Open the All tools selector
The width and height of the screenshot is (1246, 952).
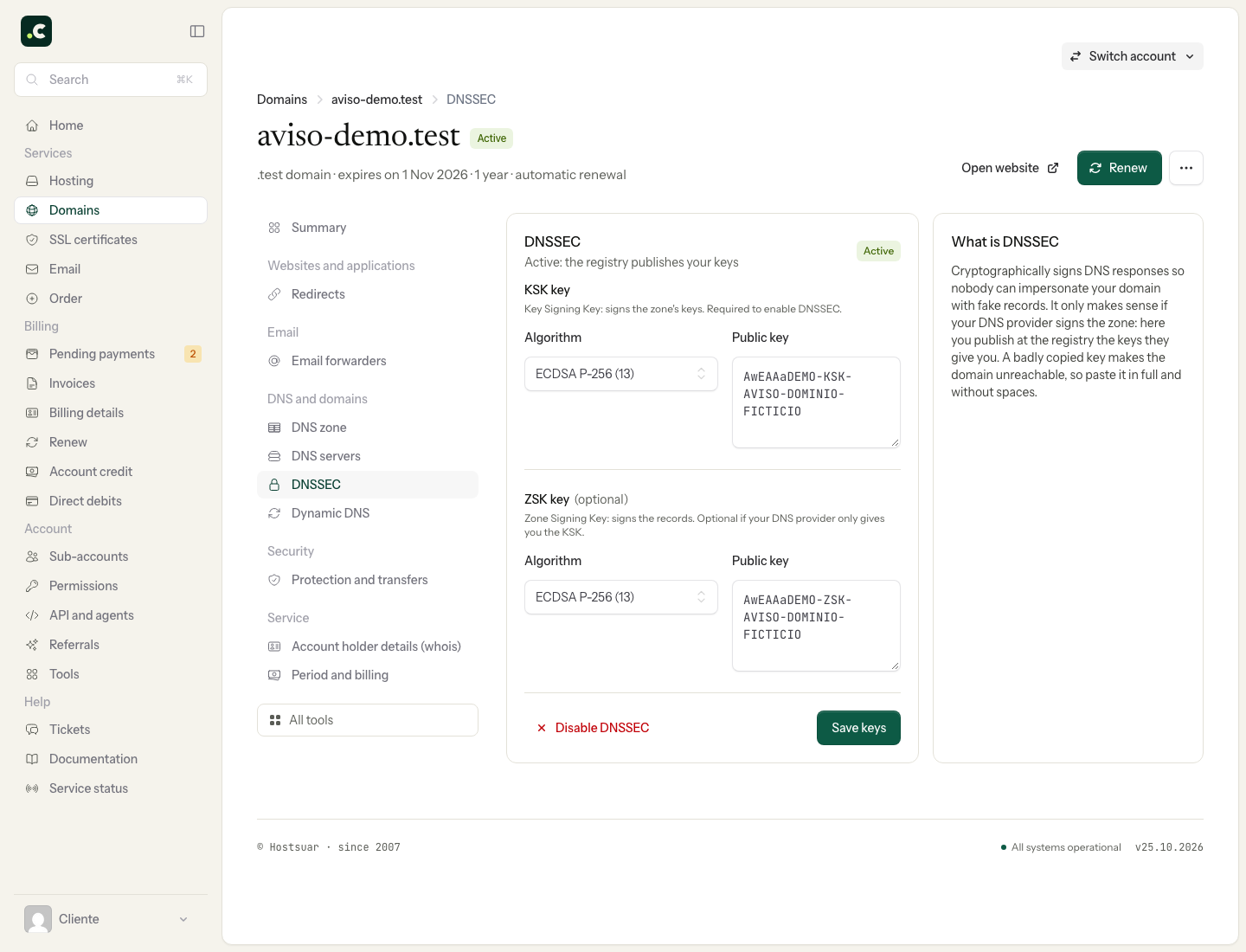pyautogui.click(x=368, y=720)
